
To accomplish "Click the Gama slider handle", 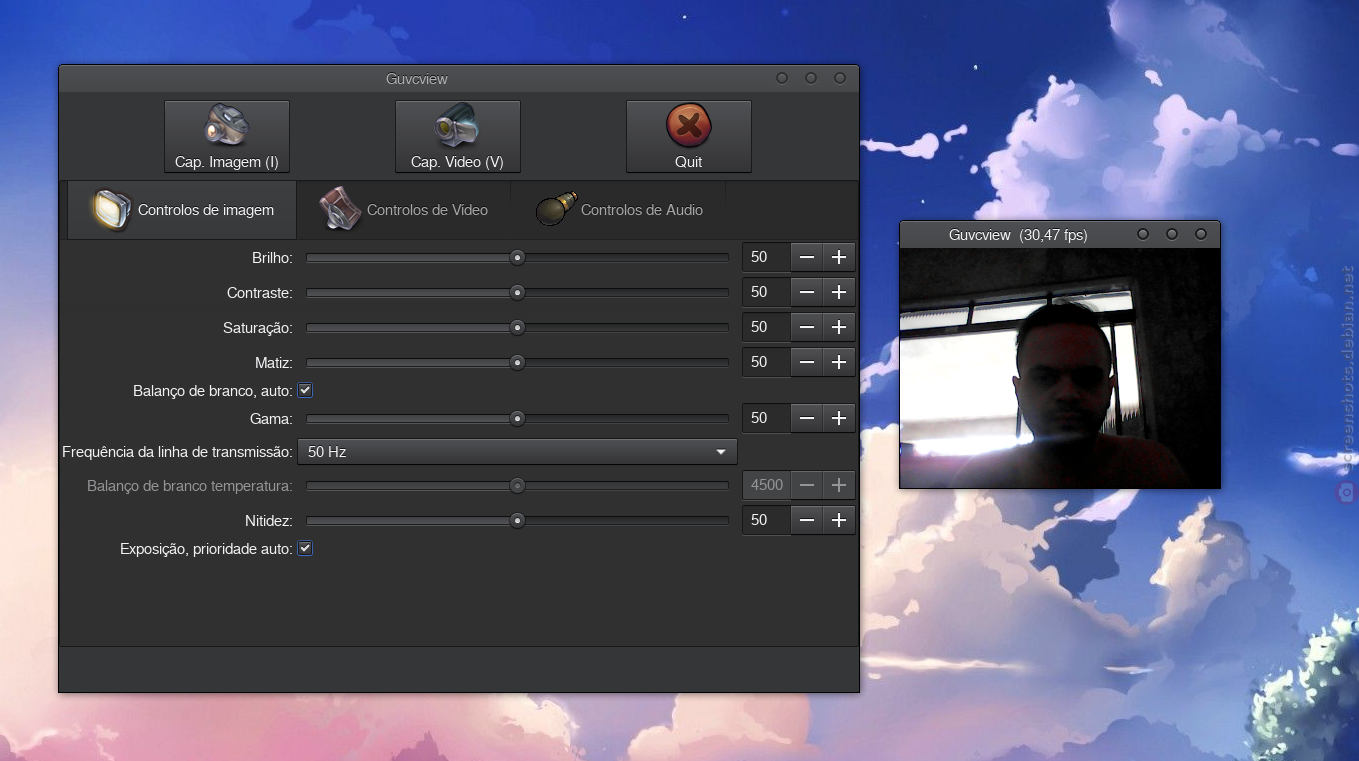I will pos(517,418).
